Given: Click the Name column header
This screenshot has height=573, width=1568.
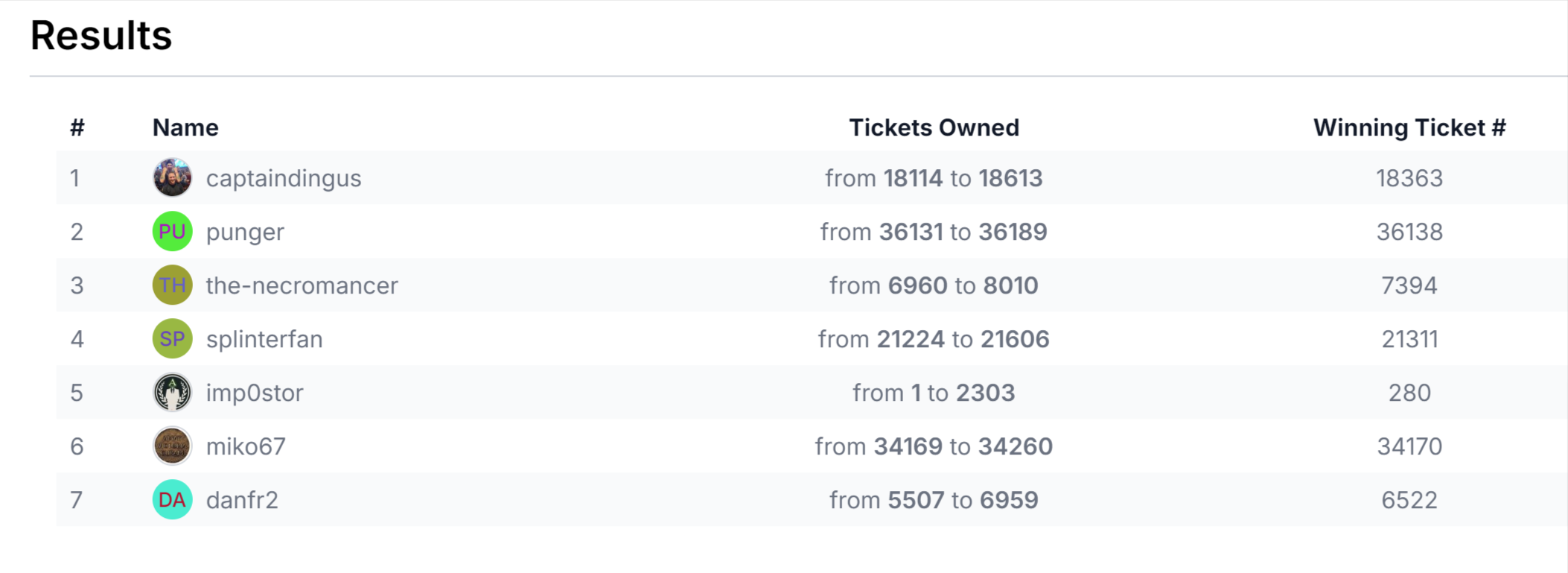Looking at the screenshot, I should [185, 127].
